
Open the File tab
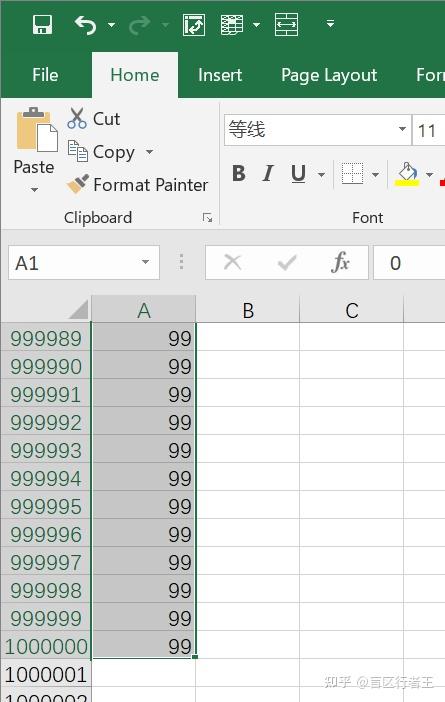(45, 75)
